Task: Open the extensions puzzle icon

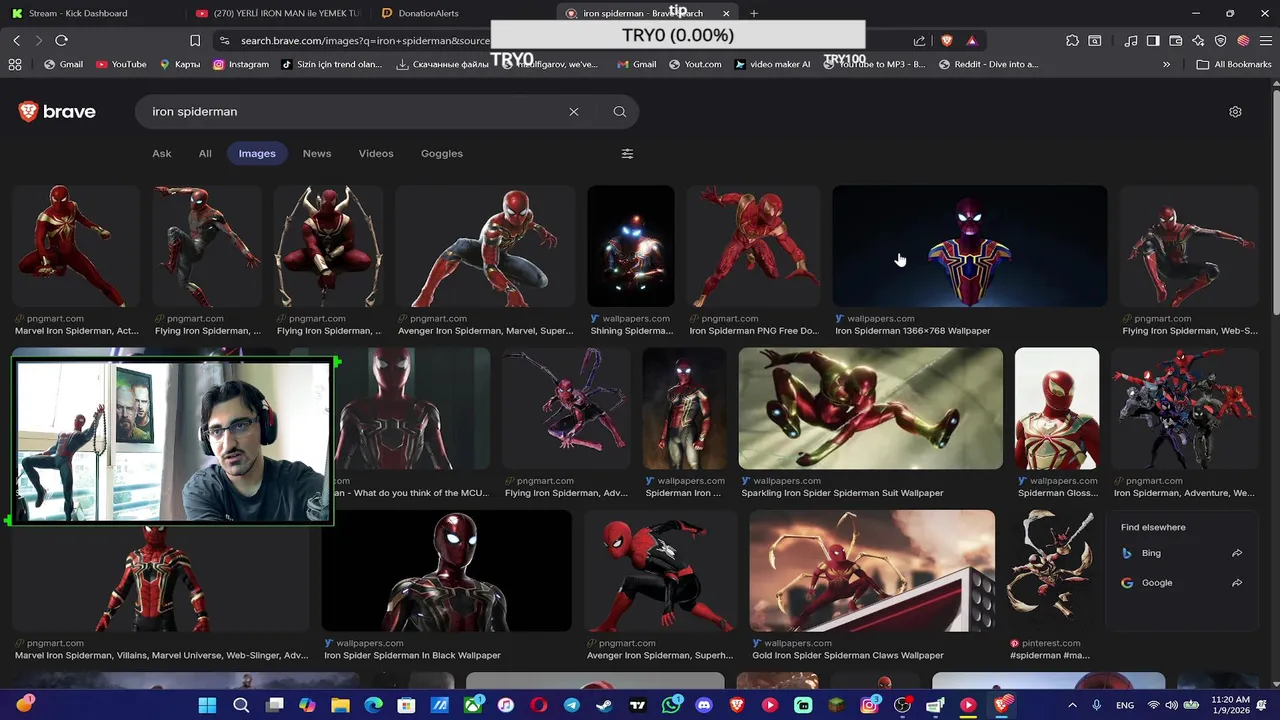Action: tap(1072, 41)
